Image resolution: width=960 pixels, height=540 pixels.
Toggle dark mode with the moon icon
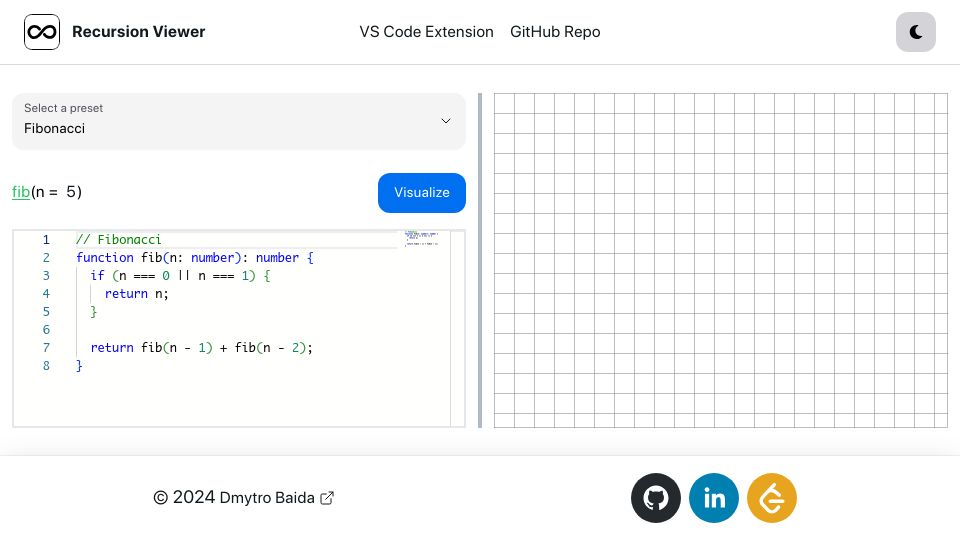915,32
